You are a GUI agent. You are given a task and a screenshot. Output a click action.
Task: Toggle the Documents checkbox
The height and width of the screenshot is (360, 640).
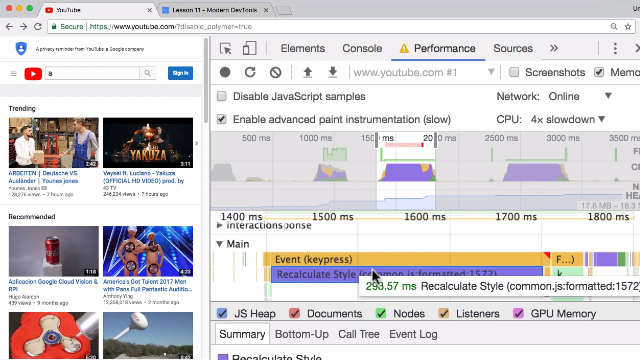295,313
